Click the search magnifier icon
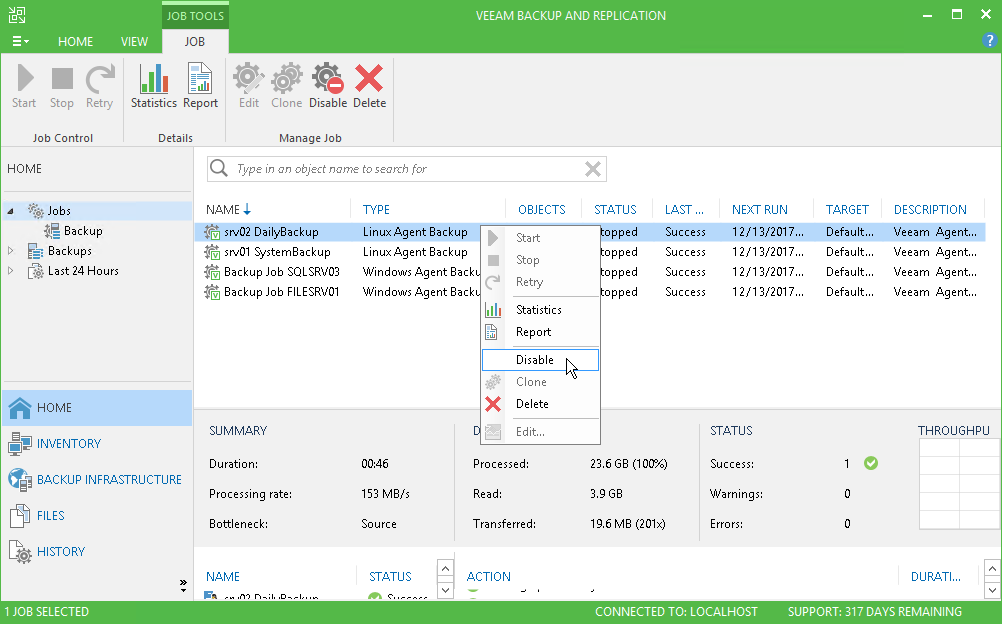1002x624 pixels. (x=219, y=168)
